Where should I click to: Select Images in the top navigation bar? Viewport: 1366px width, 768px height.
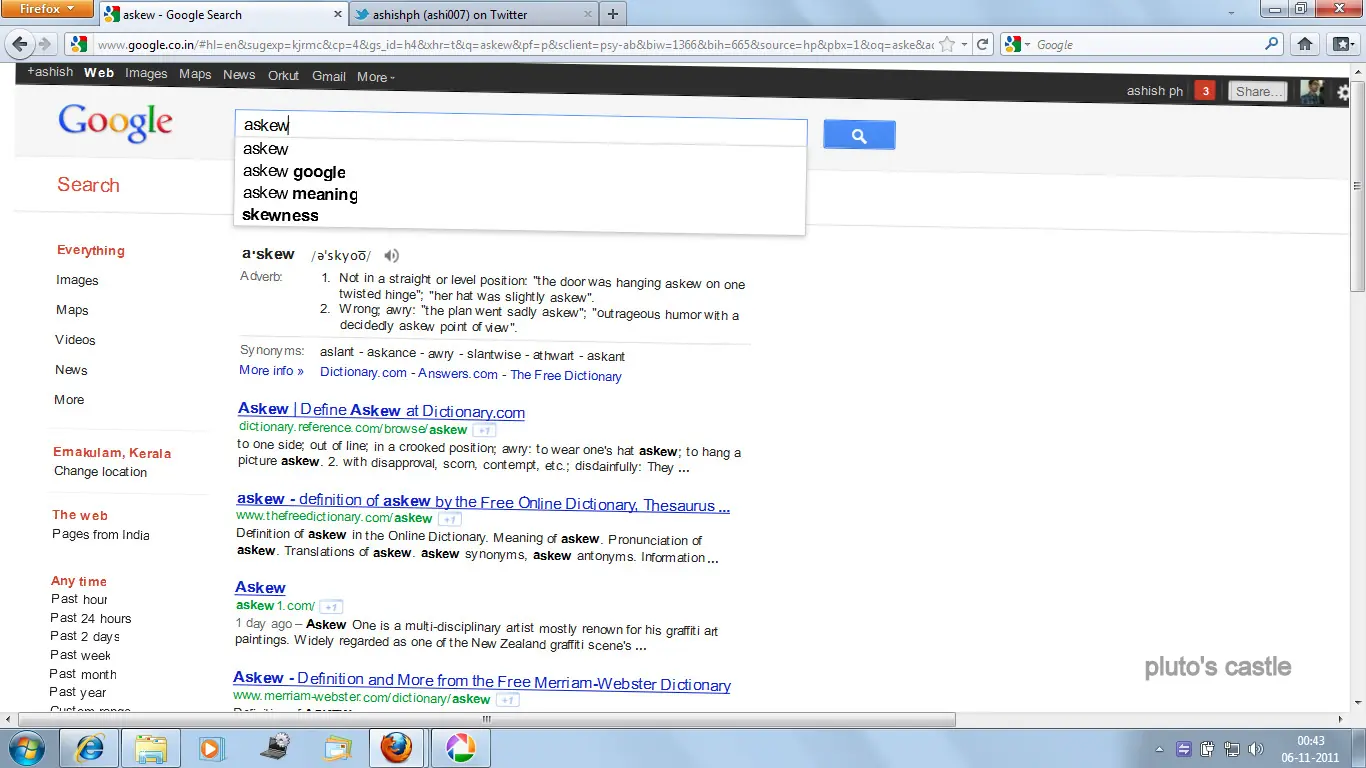tap(146, 73)
